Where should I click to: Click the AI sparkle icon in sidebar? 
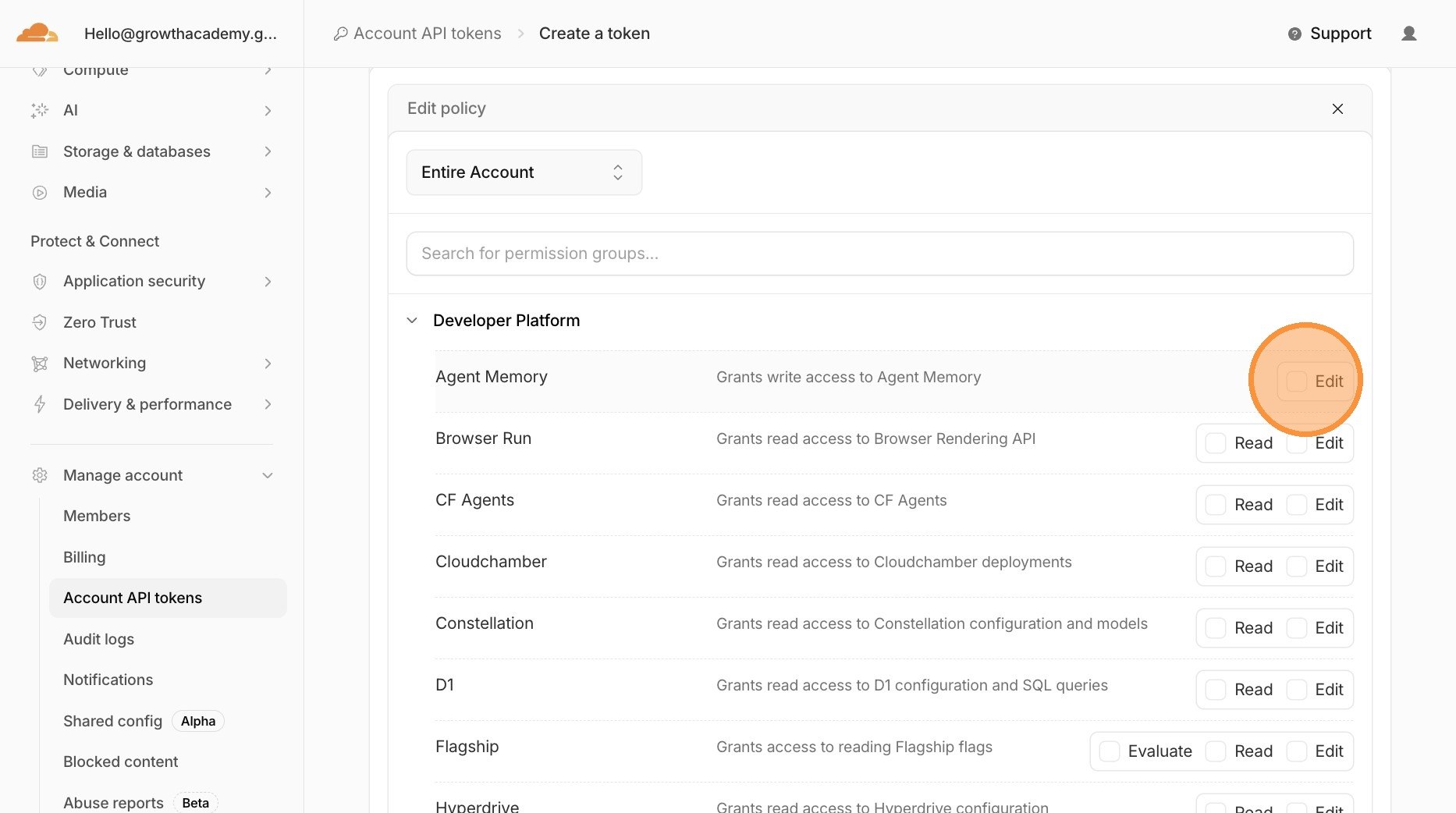40,110
